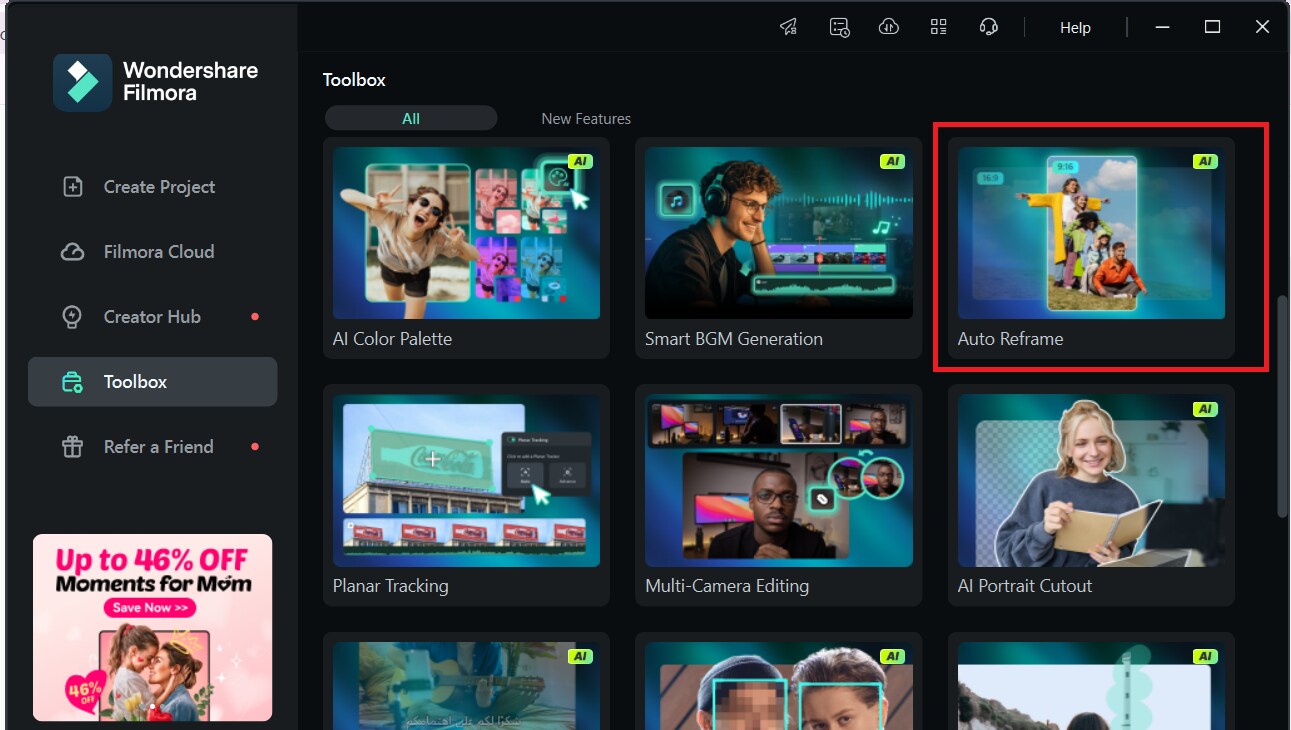
Task: Close the Filmora window
Action: pos(1262,27)
